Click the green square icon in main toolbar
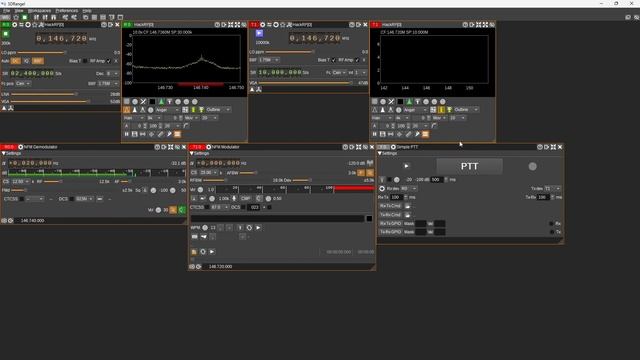 point(24,18)
